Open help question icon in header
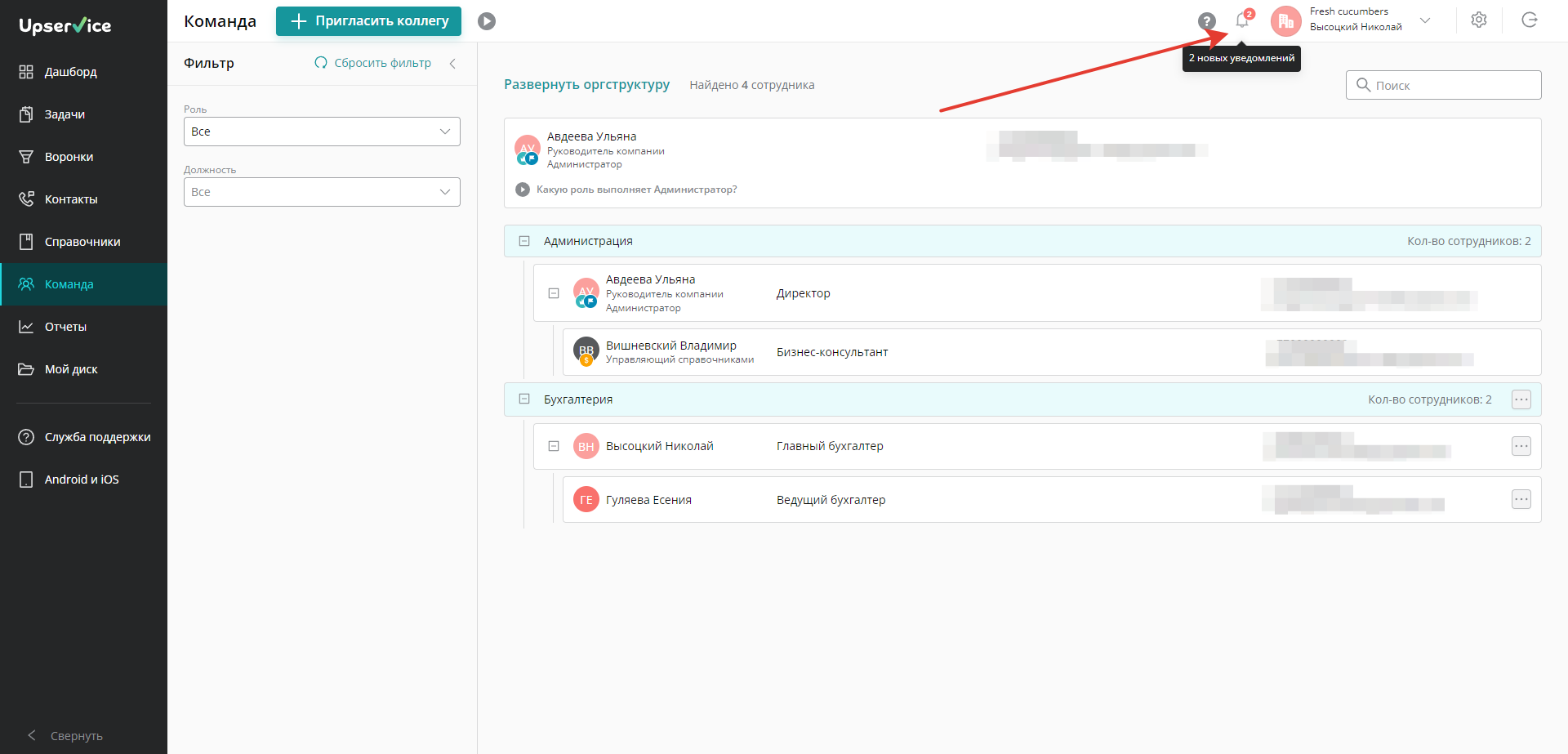This screenshot has width=1568, height=754. (1207, 21)
